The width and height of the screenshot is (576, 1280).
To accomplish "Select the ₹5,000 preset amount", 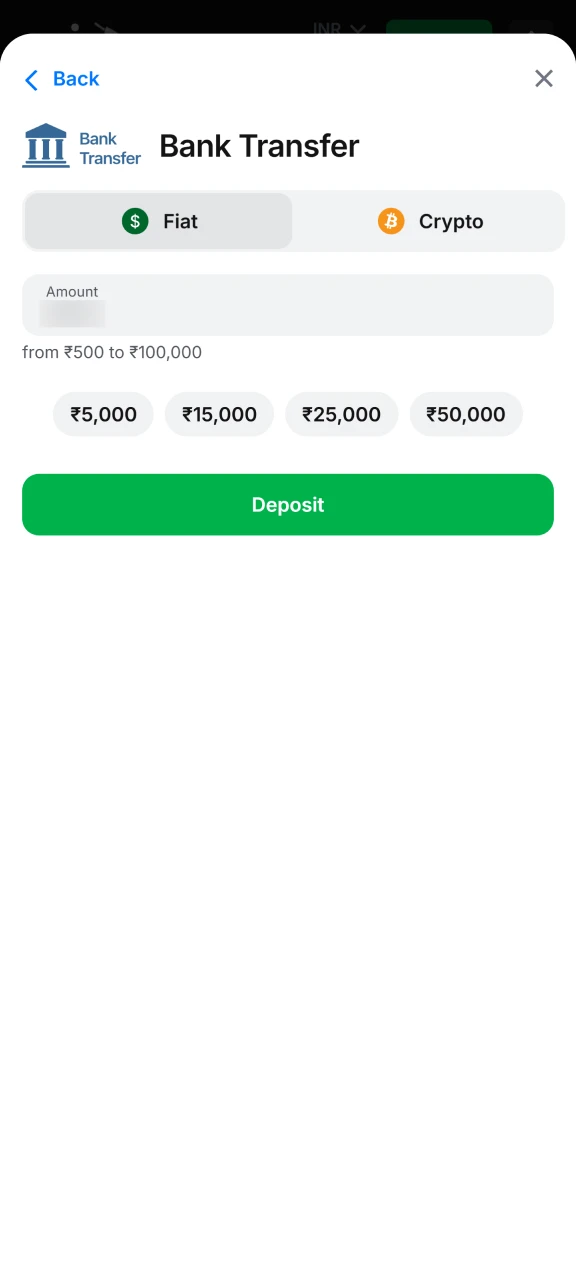I will click(103, 413).
